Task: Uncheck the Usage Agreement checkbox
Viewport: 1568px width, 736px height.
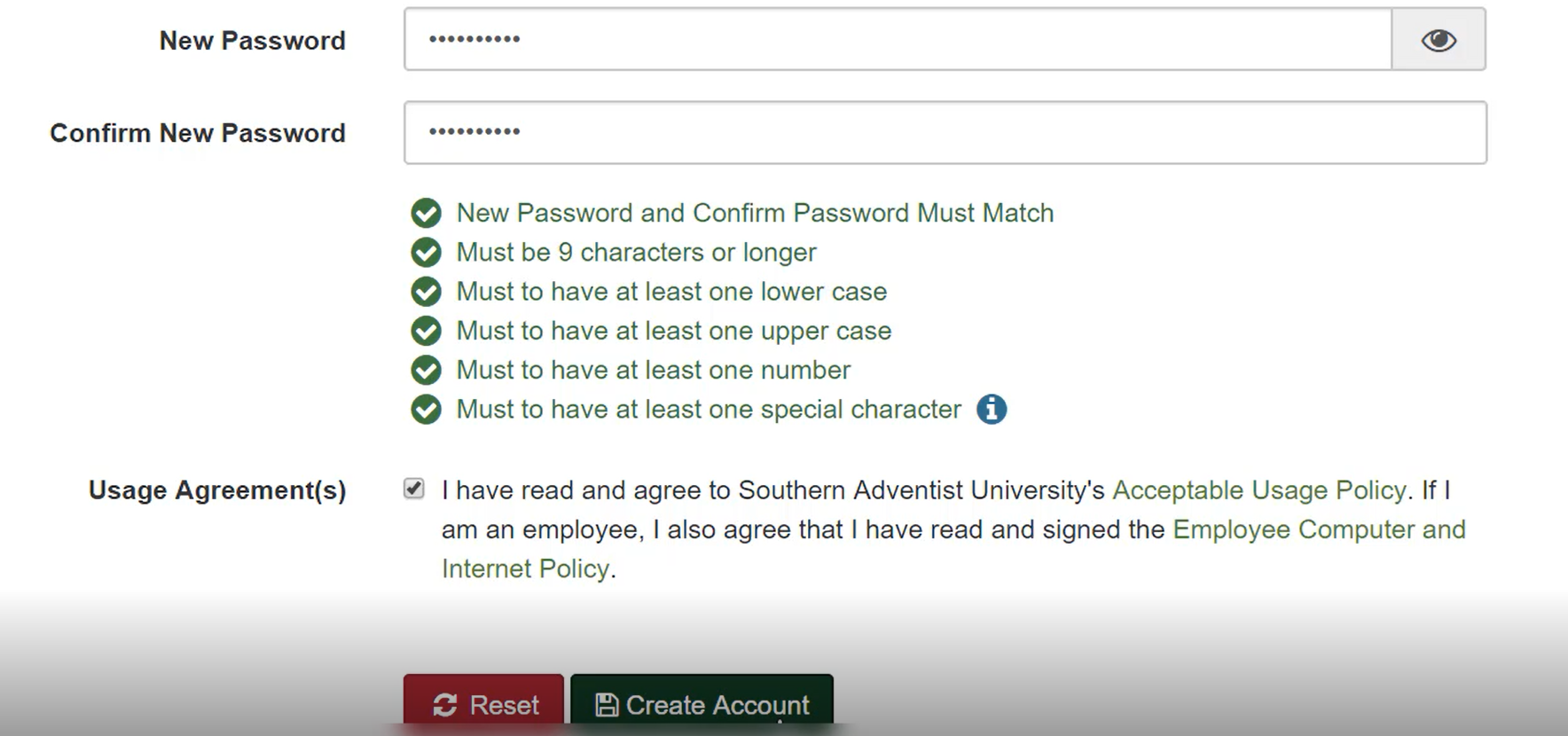Action: (414, 489)
